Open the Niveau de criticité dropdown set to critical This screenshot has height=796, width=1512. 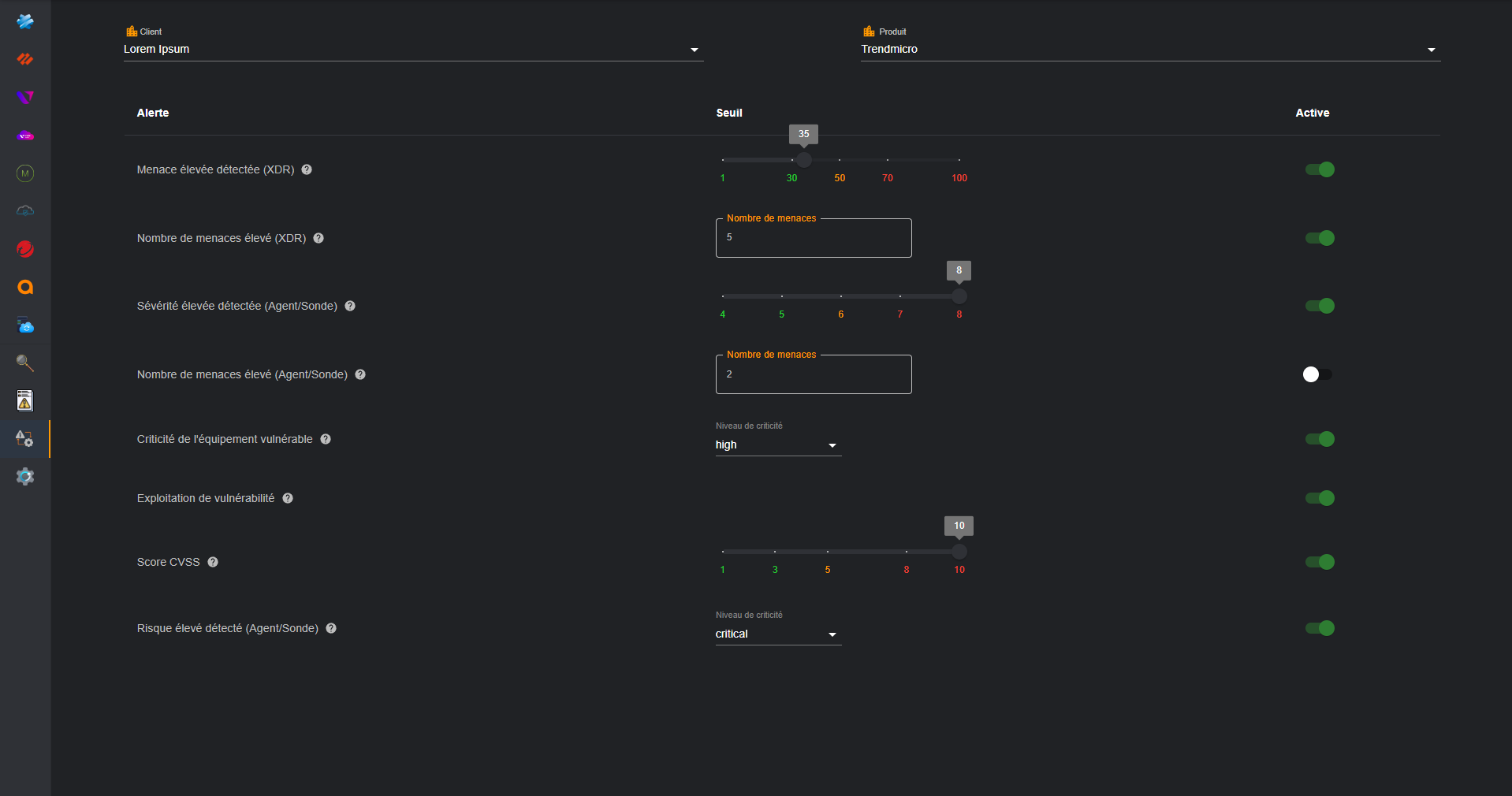778,634
